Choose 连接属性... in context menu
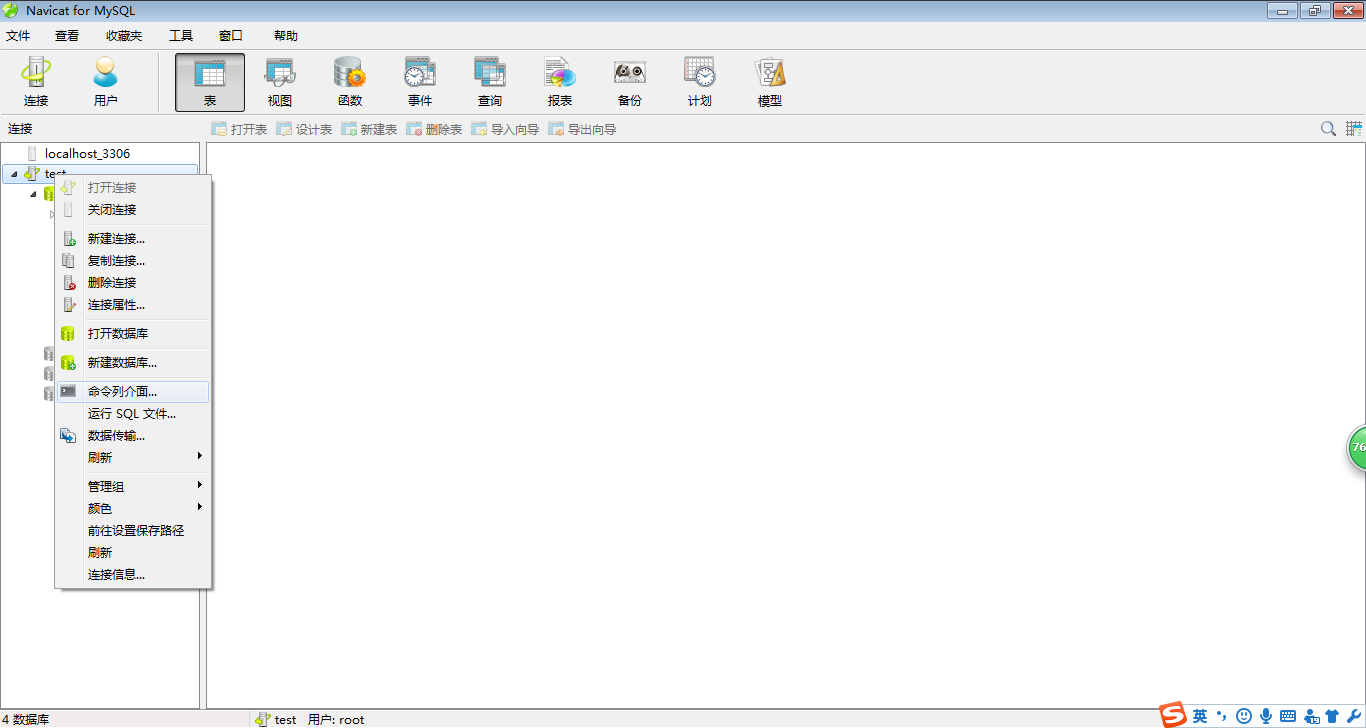 coord(133,305)
